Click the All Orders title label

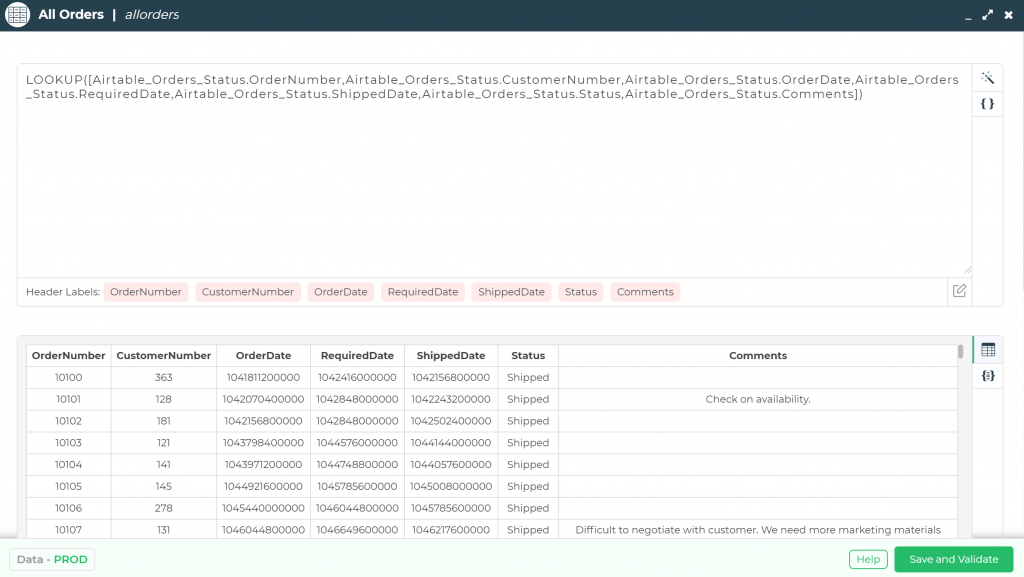pyautogui.click(x=70, y=14)
